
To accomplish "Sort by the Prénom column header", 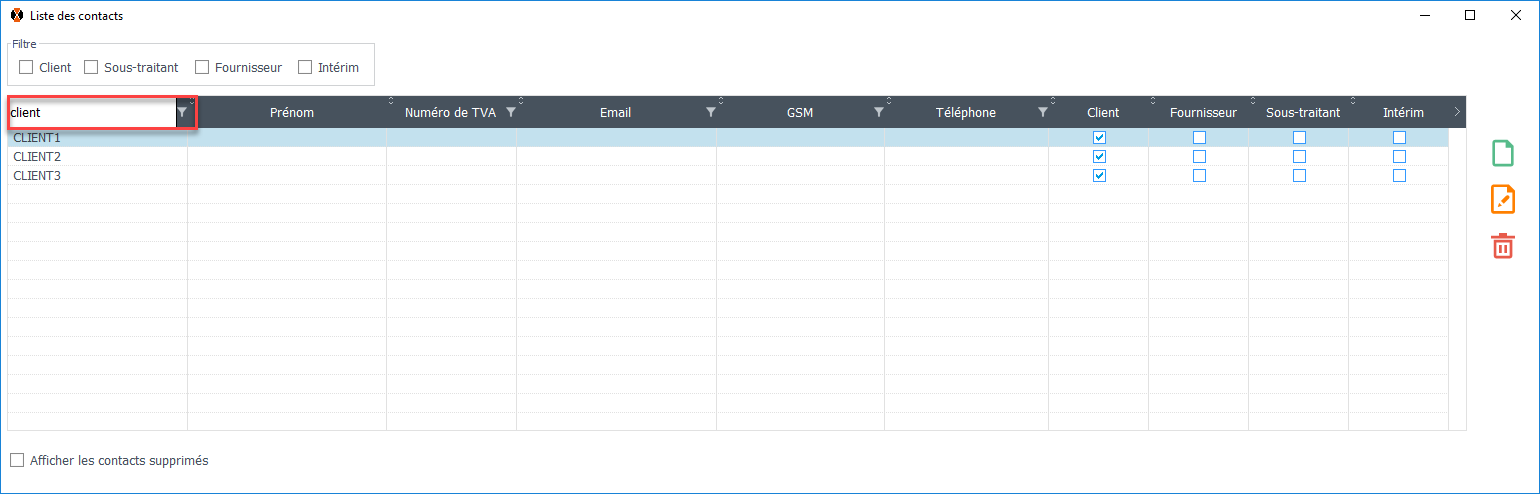I will point(292,113).
